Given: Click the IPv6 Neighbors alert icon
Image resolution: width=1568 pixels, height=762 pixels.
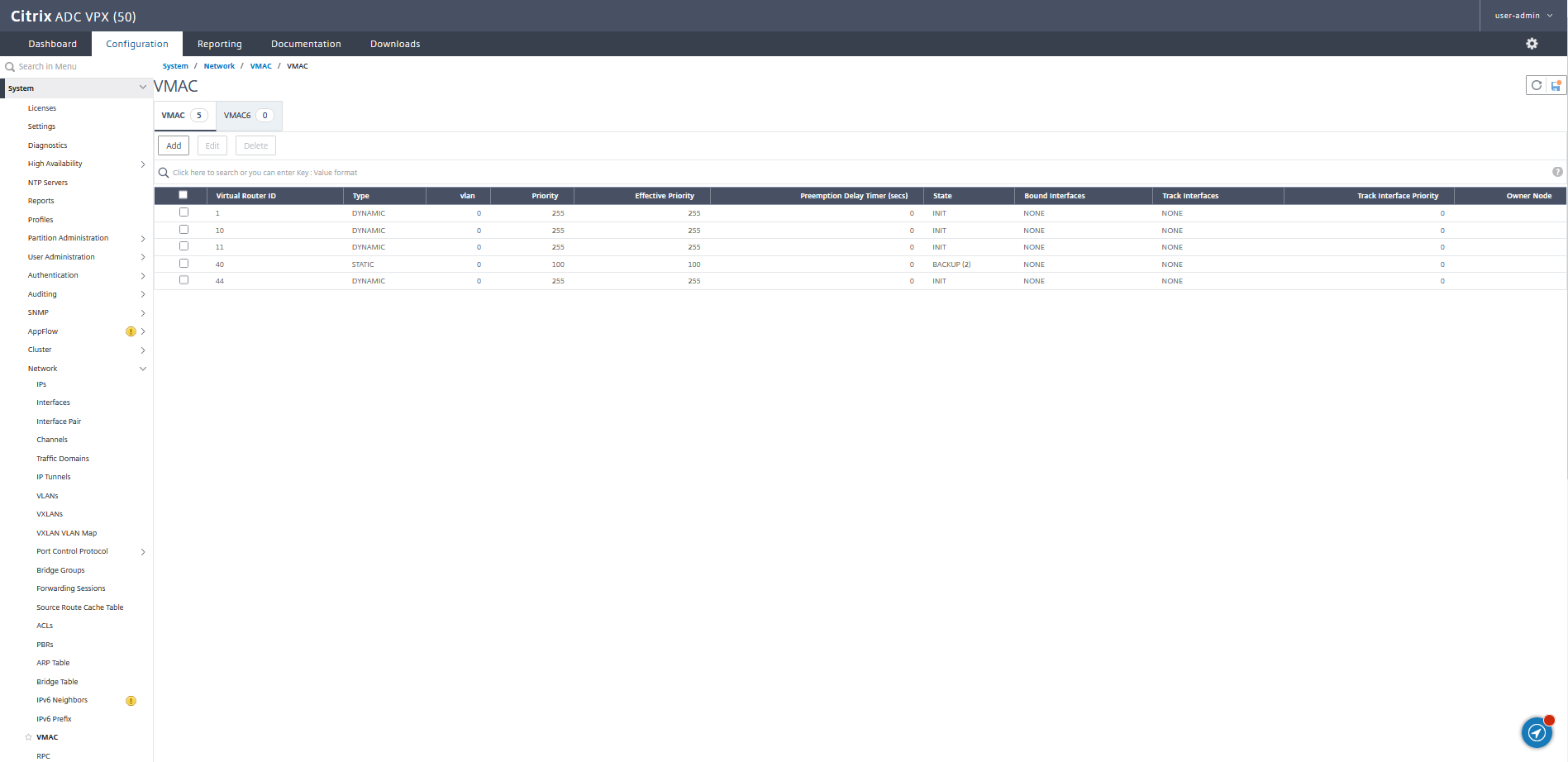Looking at the screenshot, I should 130,700.
